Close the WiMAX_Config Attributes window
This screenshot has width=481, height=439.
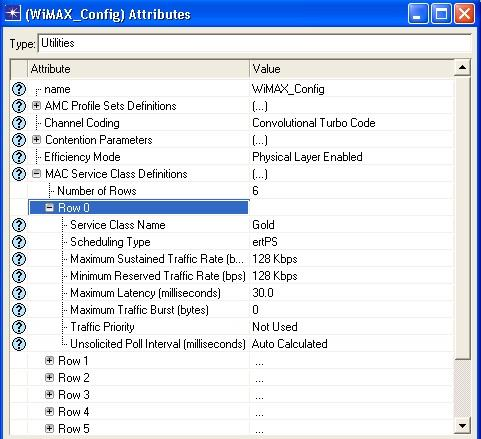click(464, 14)
